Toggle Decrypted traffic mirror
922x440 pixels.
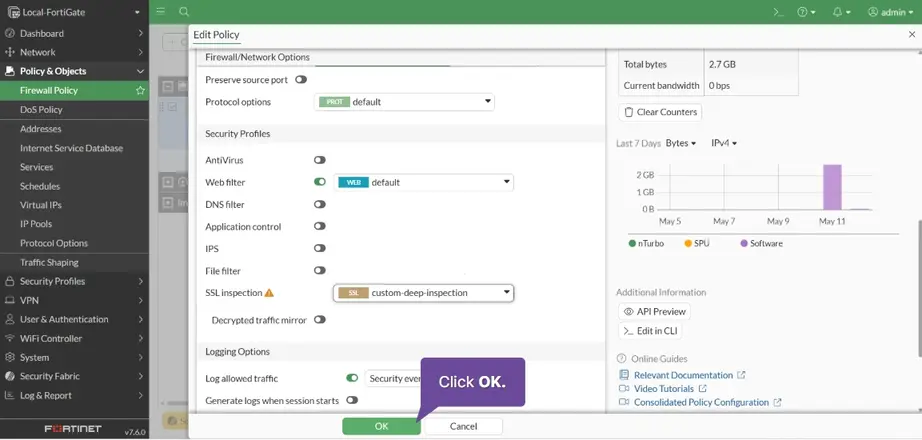pos(320,319)
